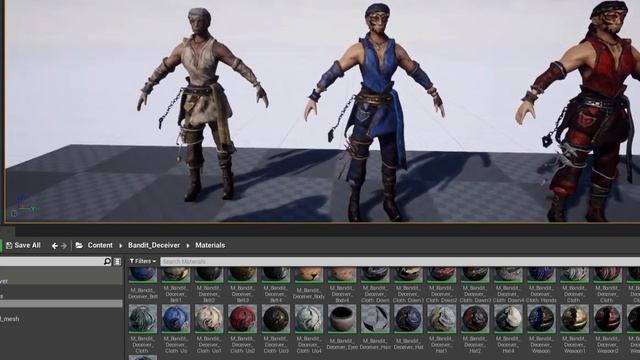Select the M_Bandit_Deceiver_Hair material
Viewport: 640px width, 360px height.
tap(375, 327)
